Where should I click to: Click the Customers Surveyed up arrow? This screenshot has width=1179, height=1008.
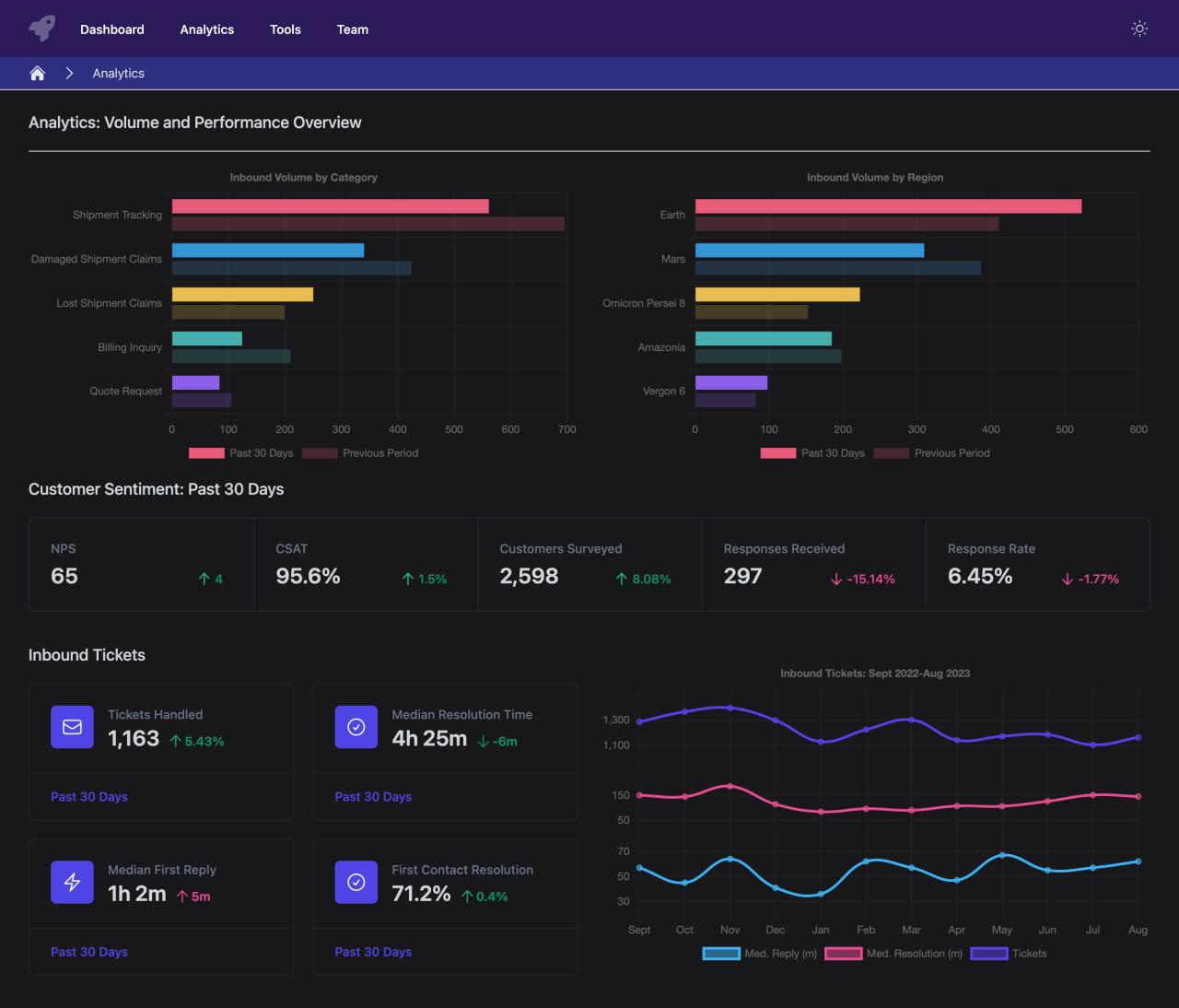tap(622, 579)
